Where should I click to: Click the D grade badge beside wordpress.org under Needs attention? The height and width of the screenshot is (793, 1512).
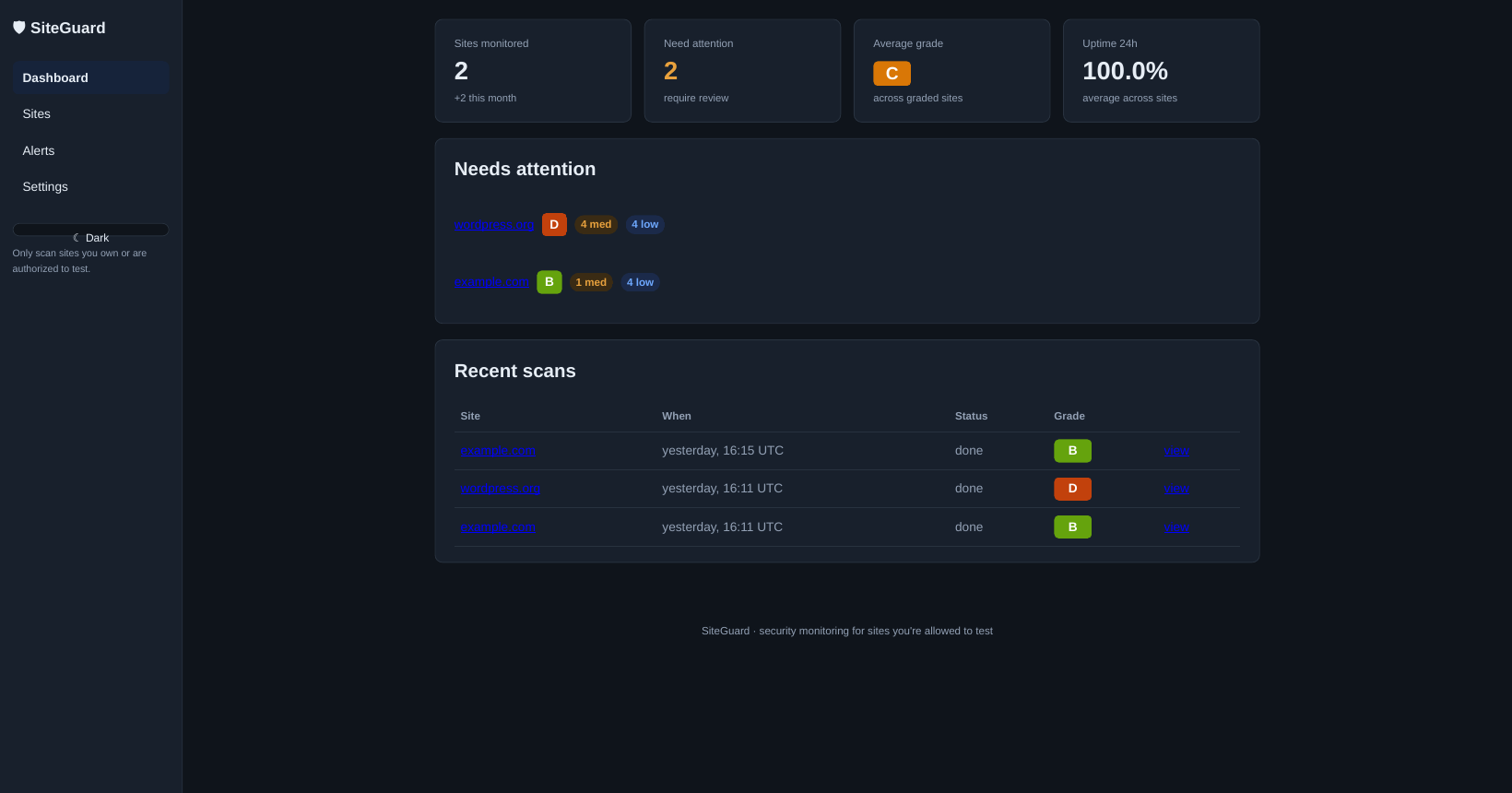point(554,224)
